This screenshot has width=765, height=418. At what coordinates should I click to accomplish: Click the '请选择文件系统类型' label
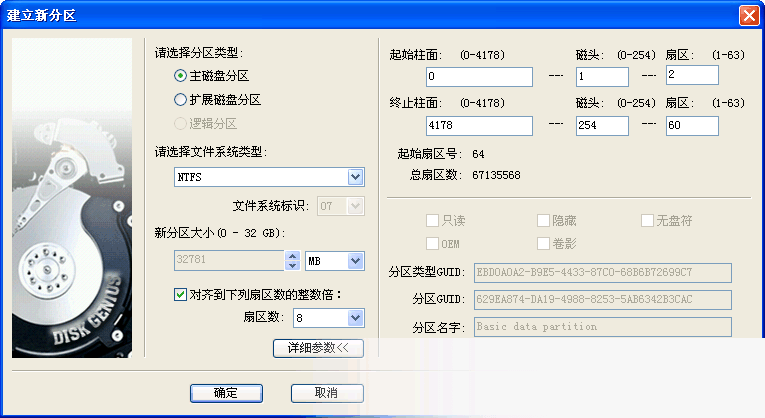tap(211, 152)
